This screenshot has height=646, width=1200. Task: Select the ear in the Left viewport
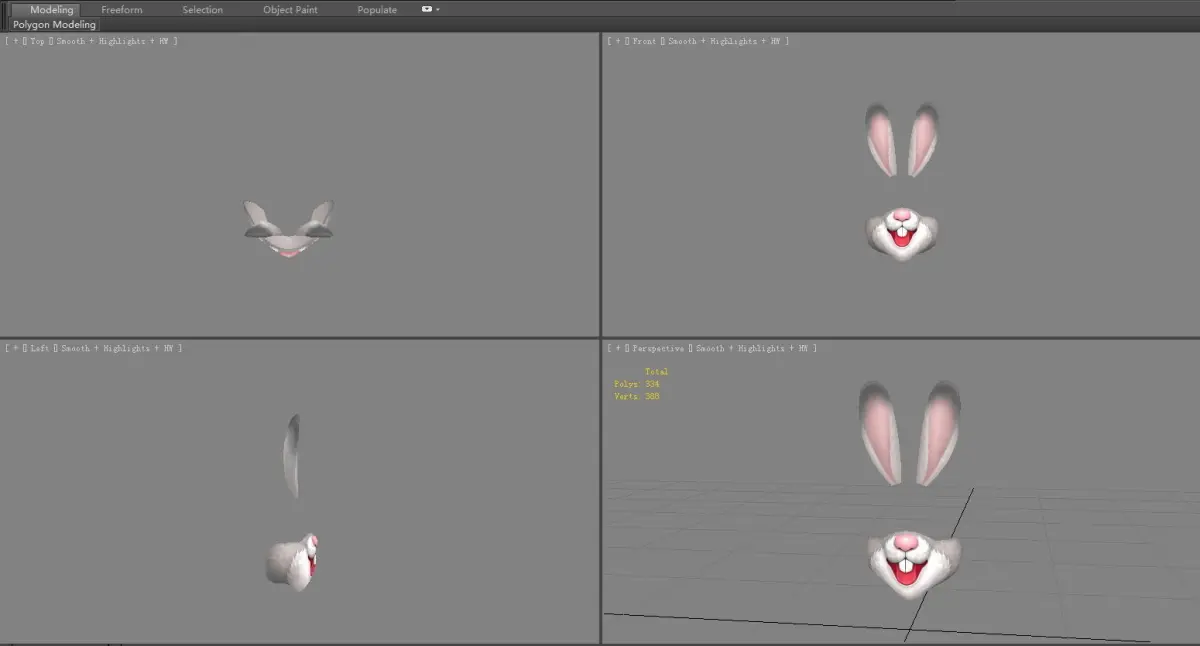click(291, 456)
